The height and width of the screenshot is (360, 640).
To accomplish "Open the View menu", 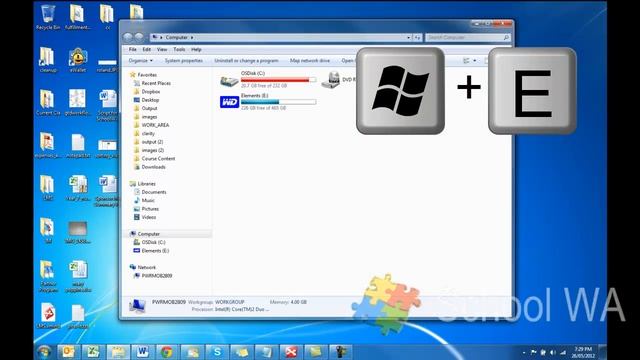I will pos(162,49).
